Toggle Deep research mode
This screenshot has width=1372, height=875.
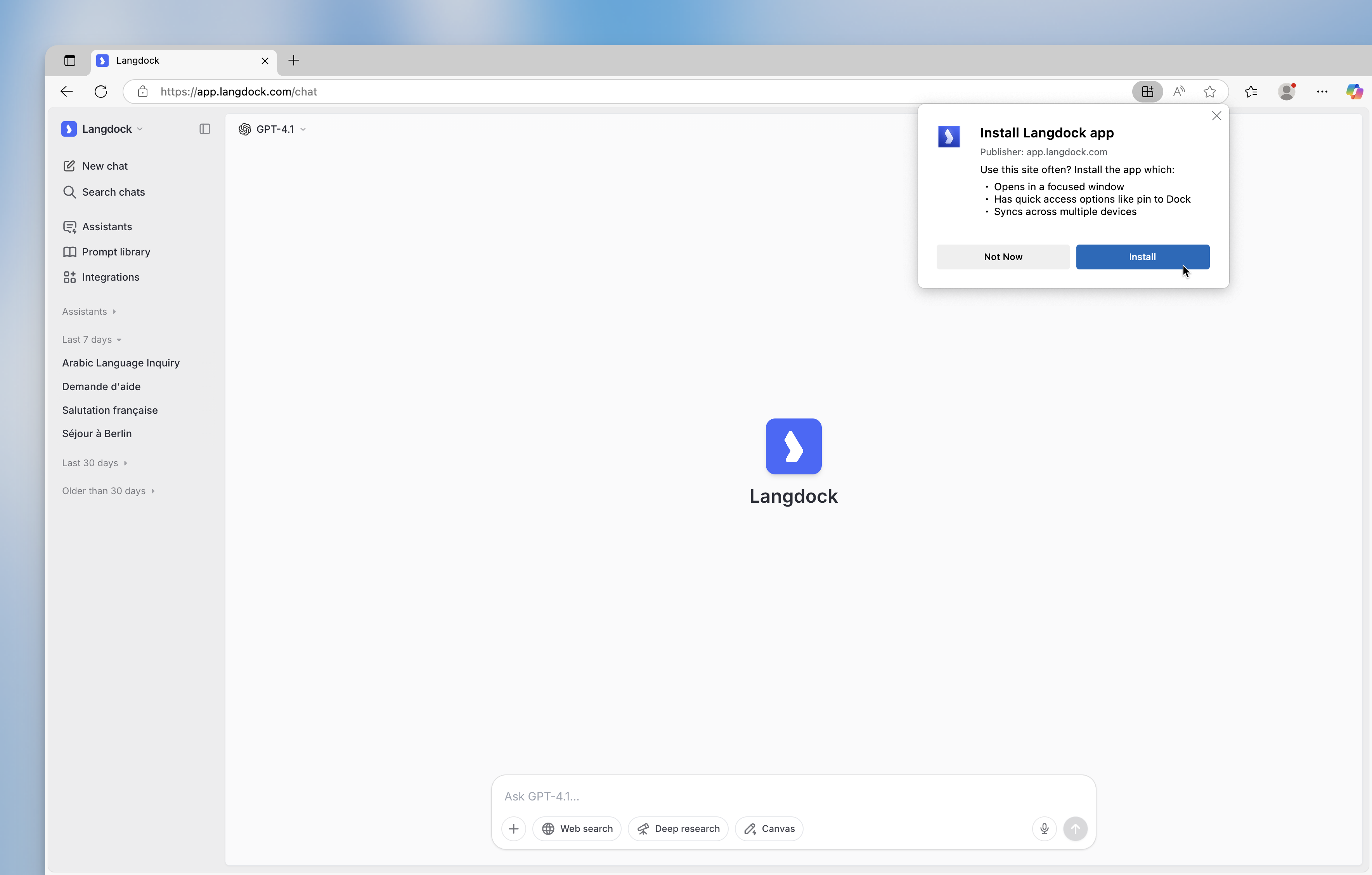click(678, 828)
